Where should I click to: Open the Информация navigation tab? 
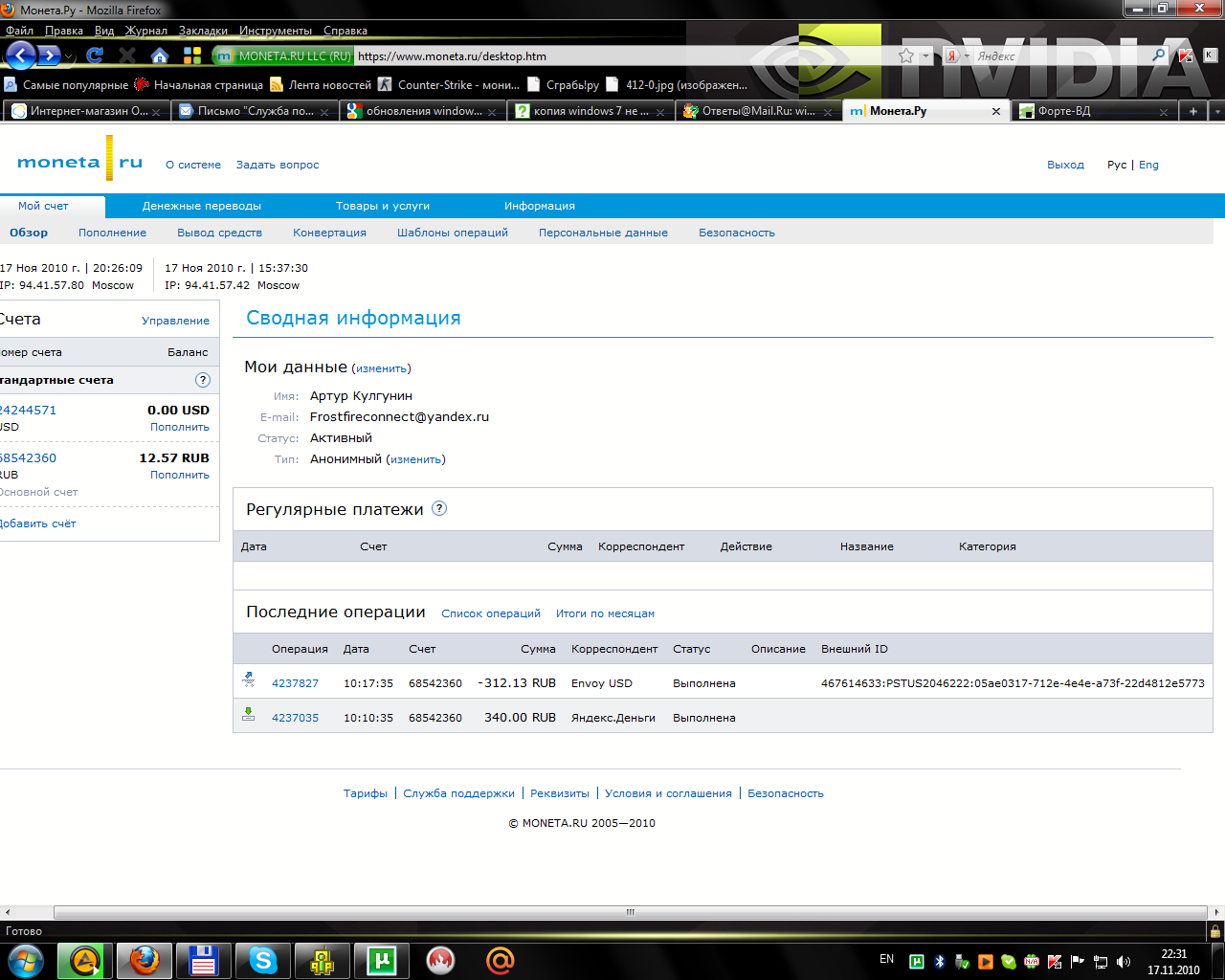coord(540,206)
